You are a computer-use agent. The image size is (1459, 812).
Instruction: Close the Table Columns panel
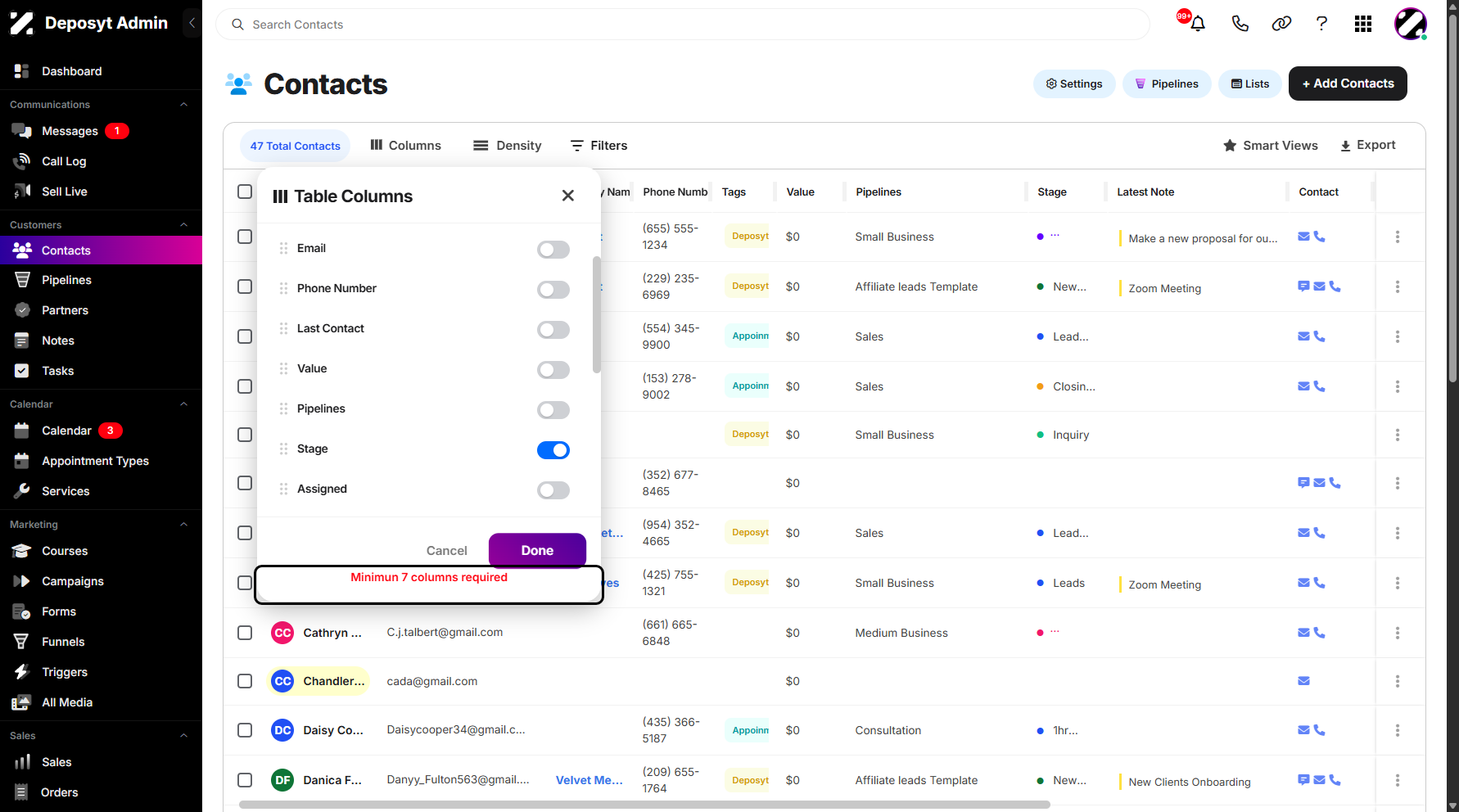pos(568,196)
